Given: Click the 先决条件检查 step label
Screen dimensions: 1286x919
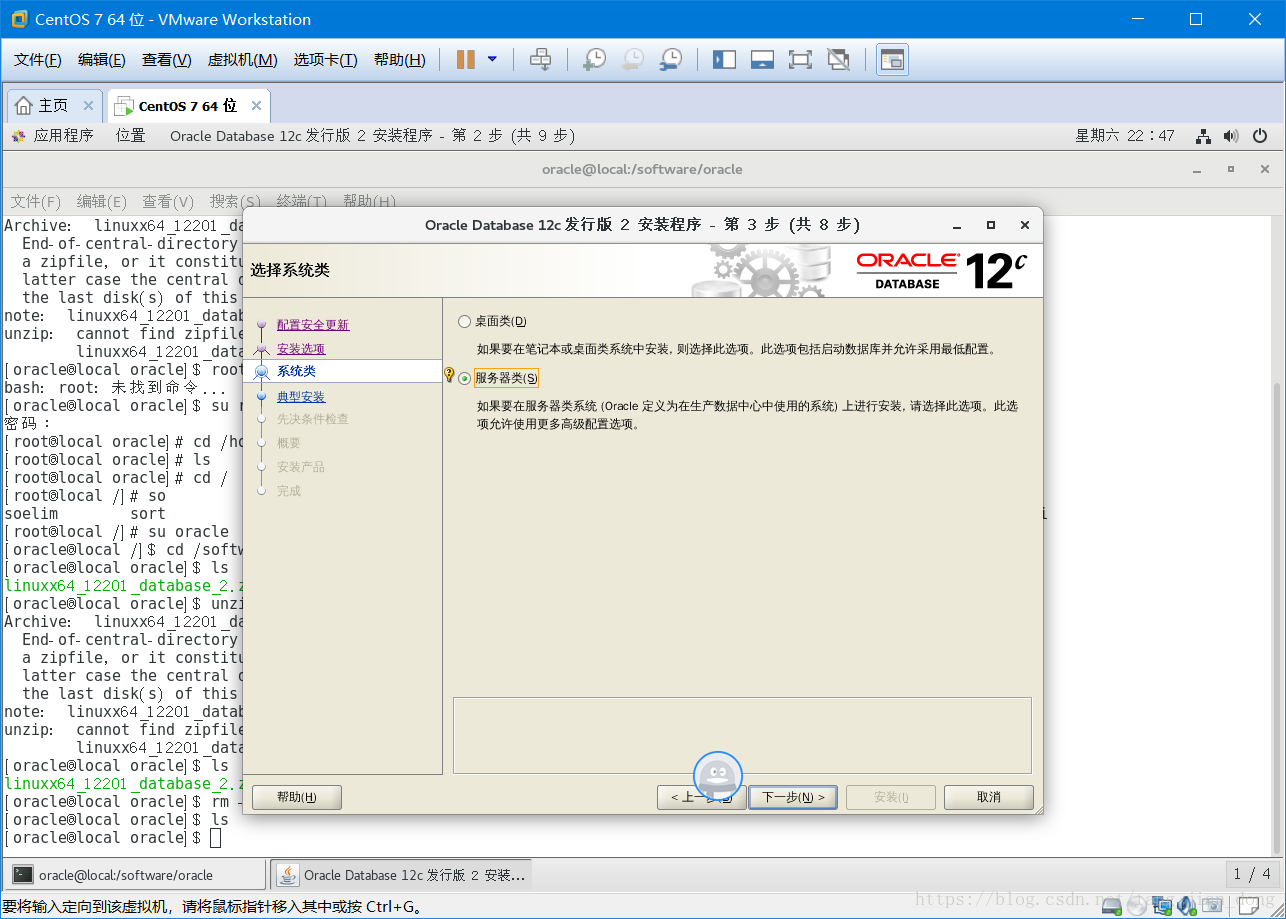Looking at the screenshot, I should [x=313, y=419].
